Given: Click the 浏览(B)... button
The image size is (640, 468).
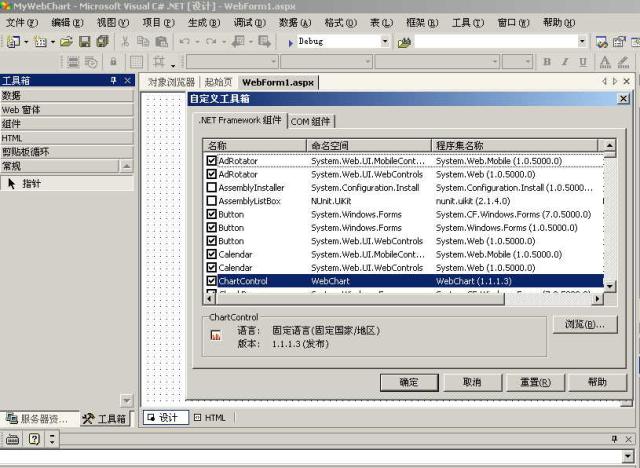Looking at the screenshot, I should [585, 324].
